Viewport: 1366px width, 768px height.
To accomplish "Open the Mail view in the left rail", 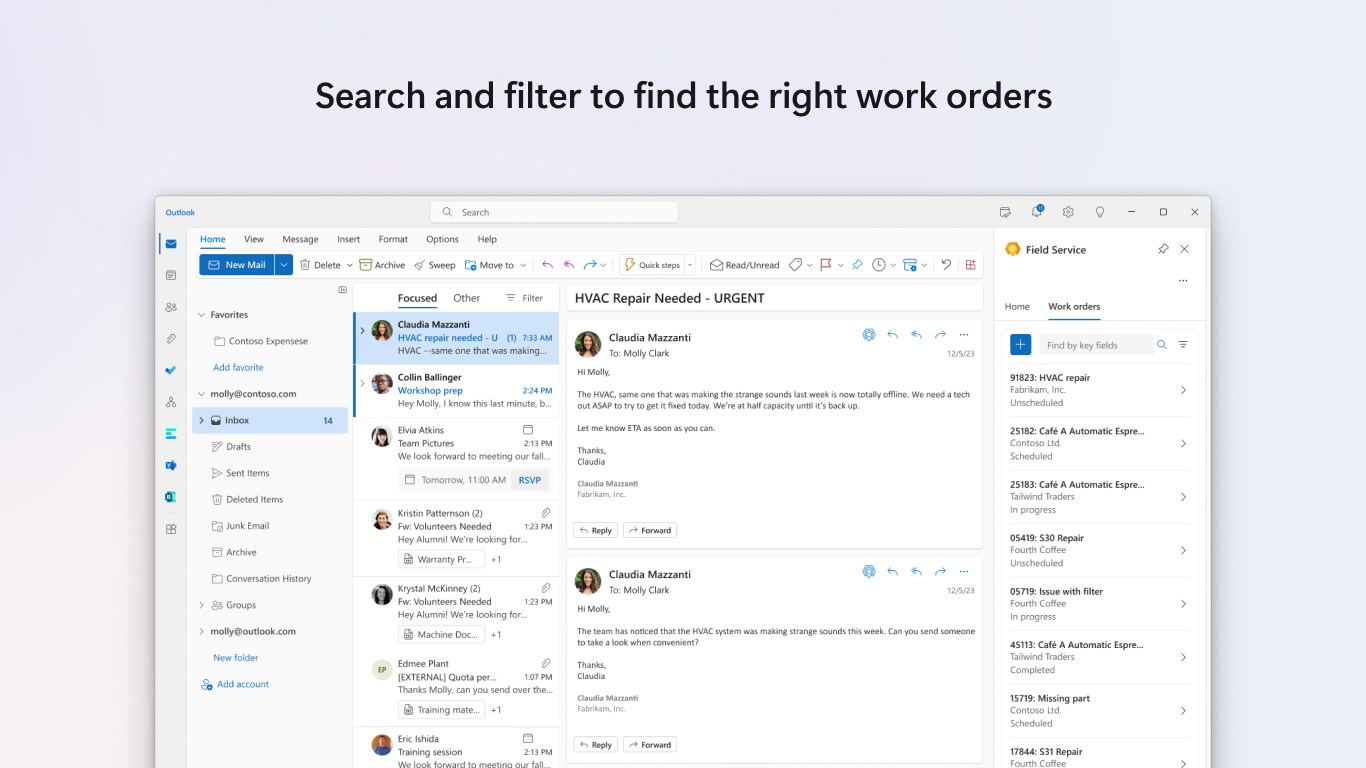I will pos(171,243).
